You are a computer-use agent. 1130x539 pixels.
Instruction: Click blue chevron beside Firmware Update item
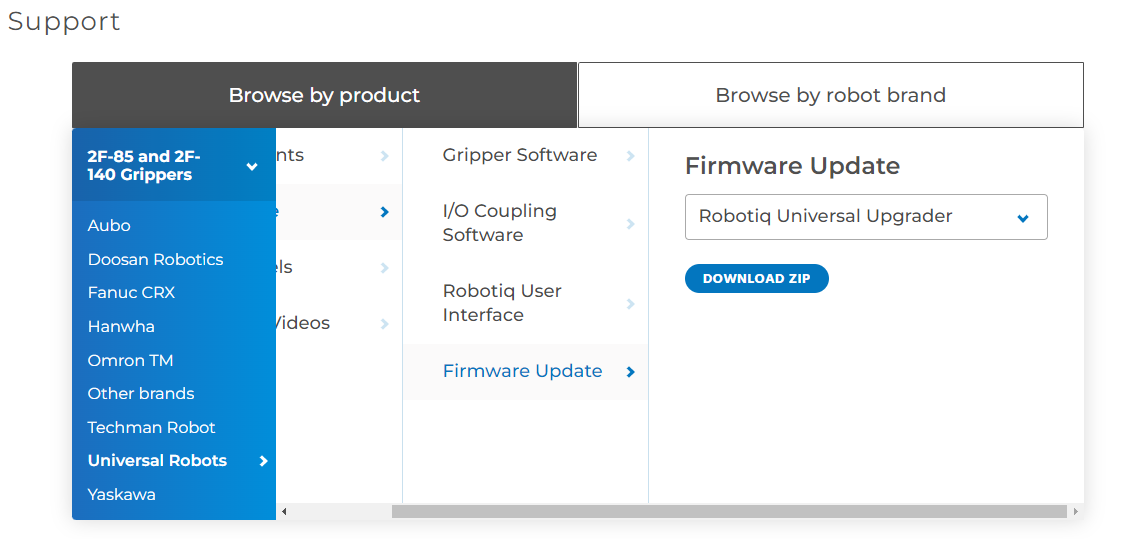pyautogui.click(x=631, y=372)
